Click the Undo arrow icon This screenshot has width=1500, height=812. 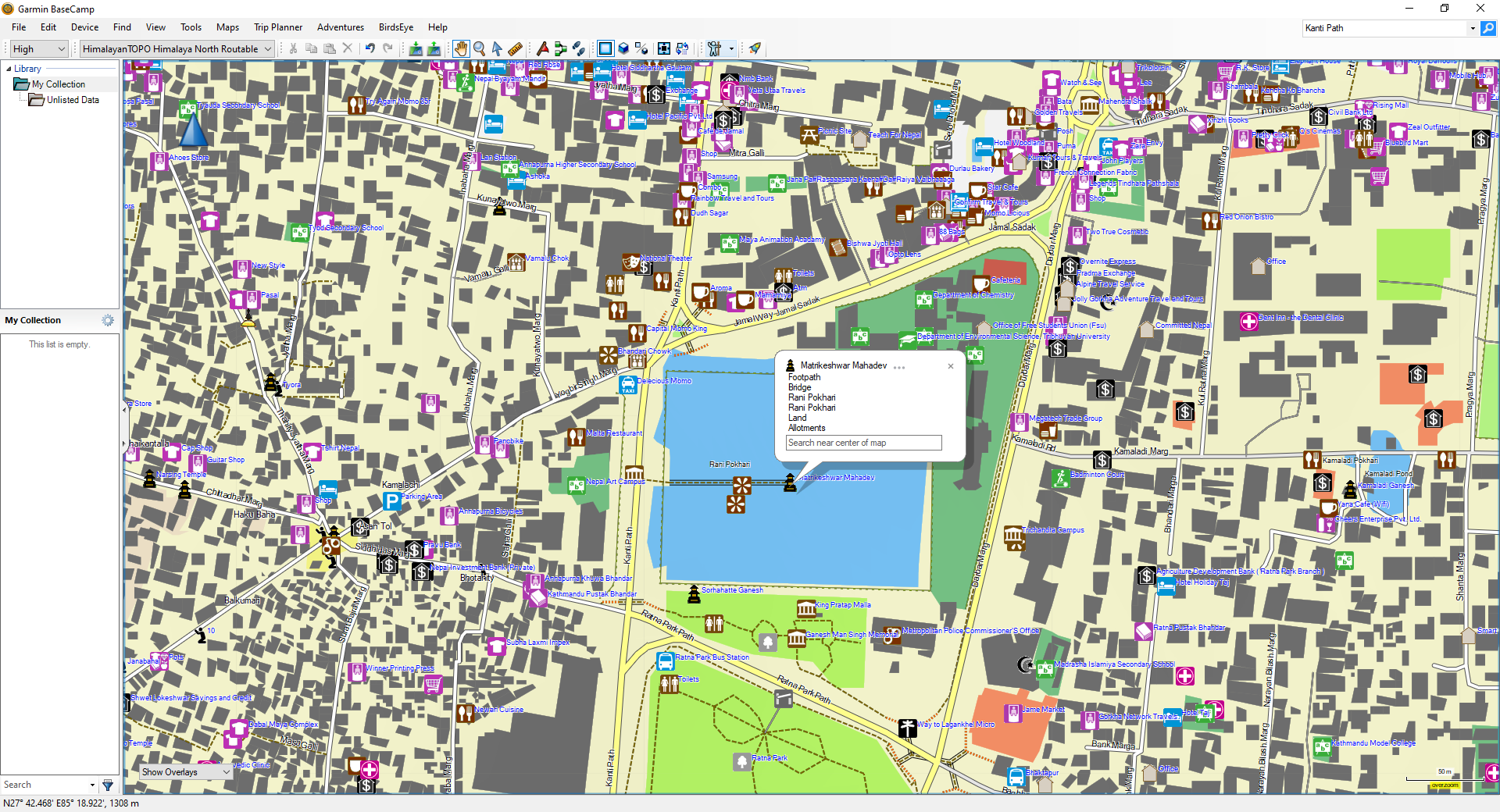370,48
